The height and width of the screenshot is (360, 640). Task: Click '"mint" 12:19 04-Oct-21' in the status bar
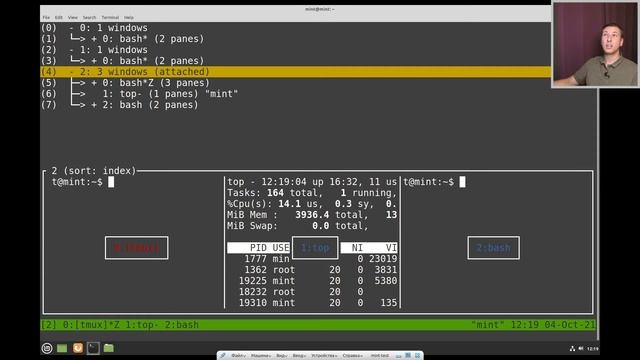point(533,325)
